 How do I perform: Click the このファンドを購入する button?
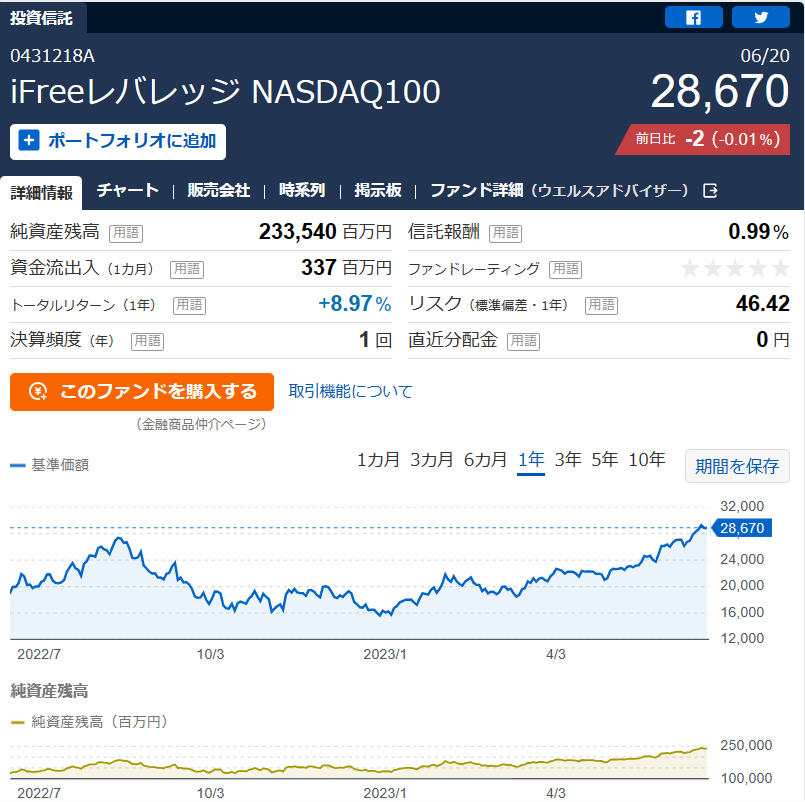pos(142,392)
